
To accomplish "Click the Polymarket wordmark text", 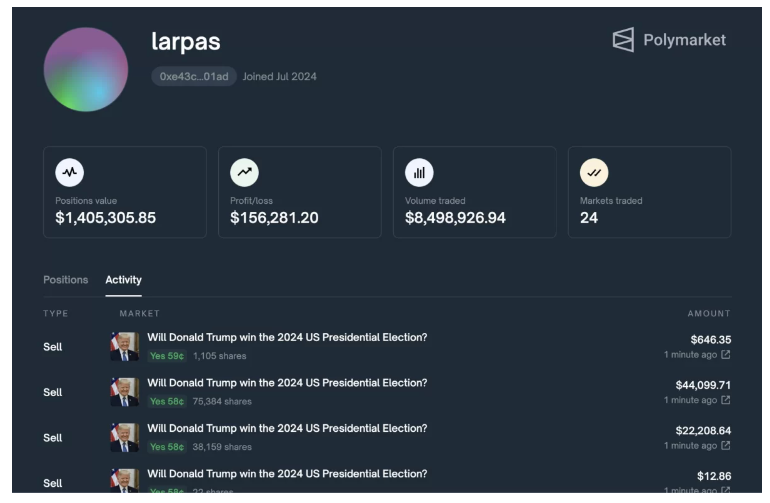I will [684, 40].
